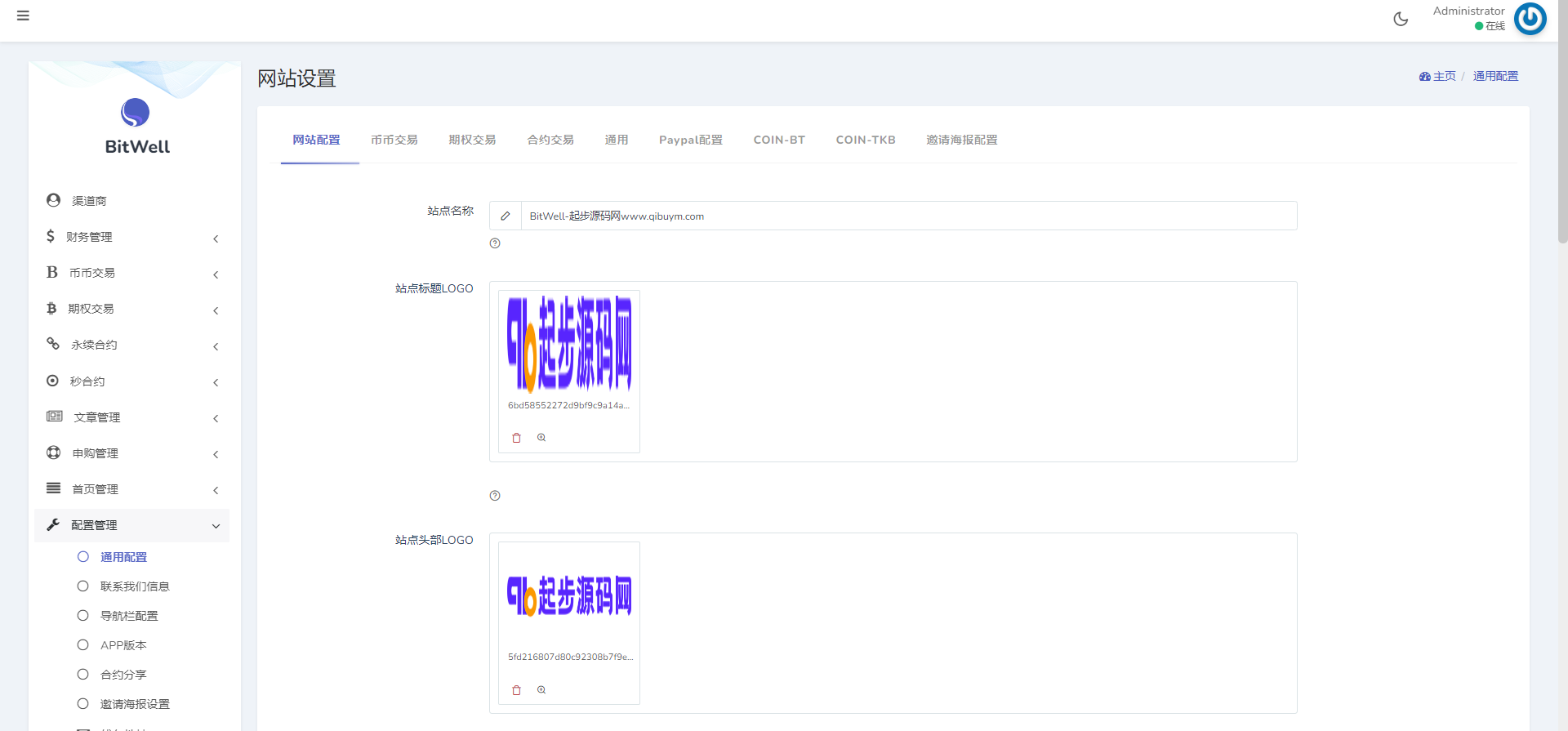Toggle dark mode moon icon
The height and width of the screenshot is (731, 1568).
tap(1401, 19)
